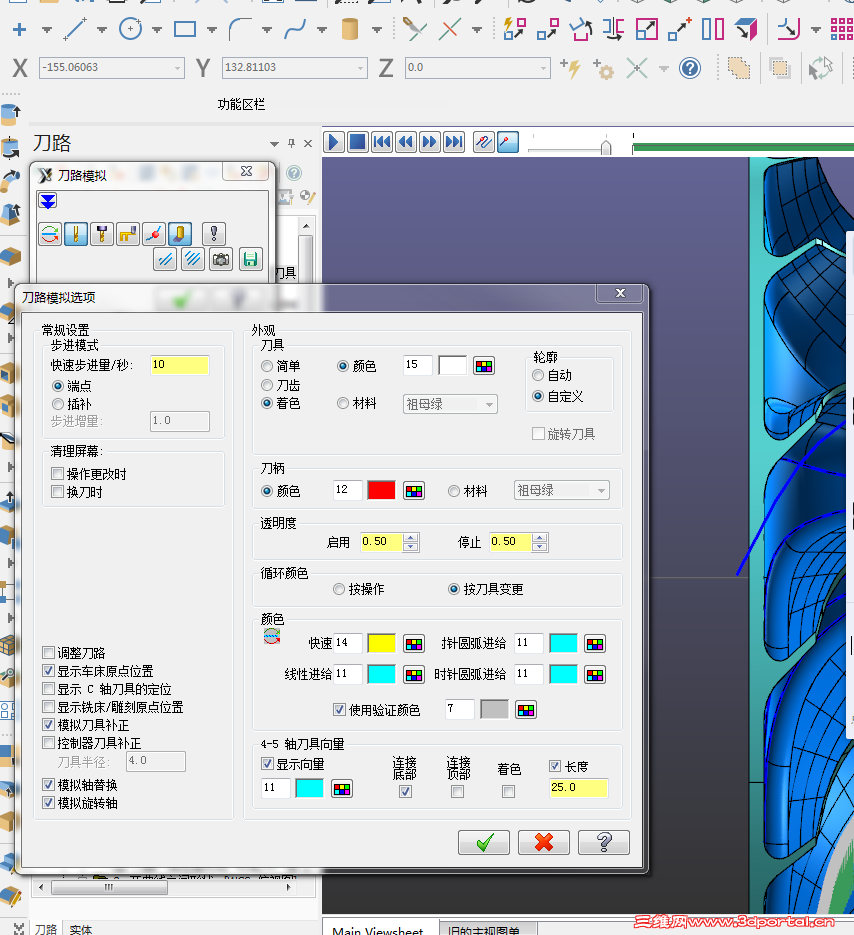This screenshot has height=935, width=854.
Task: Select the 插补 radio button
Action: 58,404
